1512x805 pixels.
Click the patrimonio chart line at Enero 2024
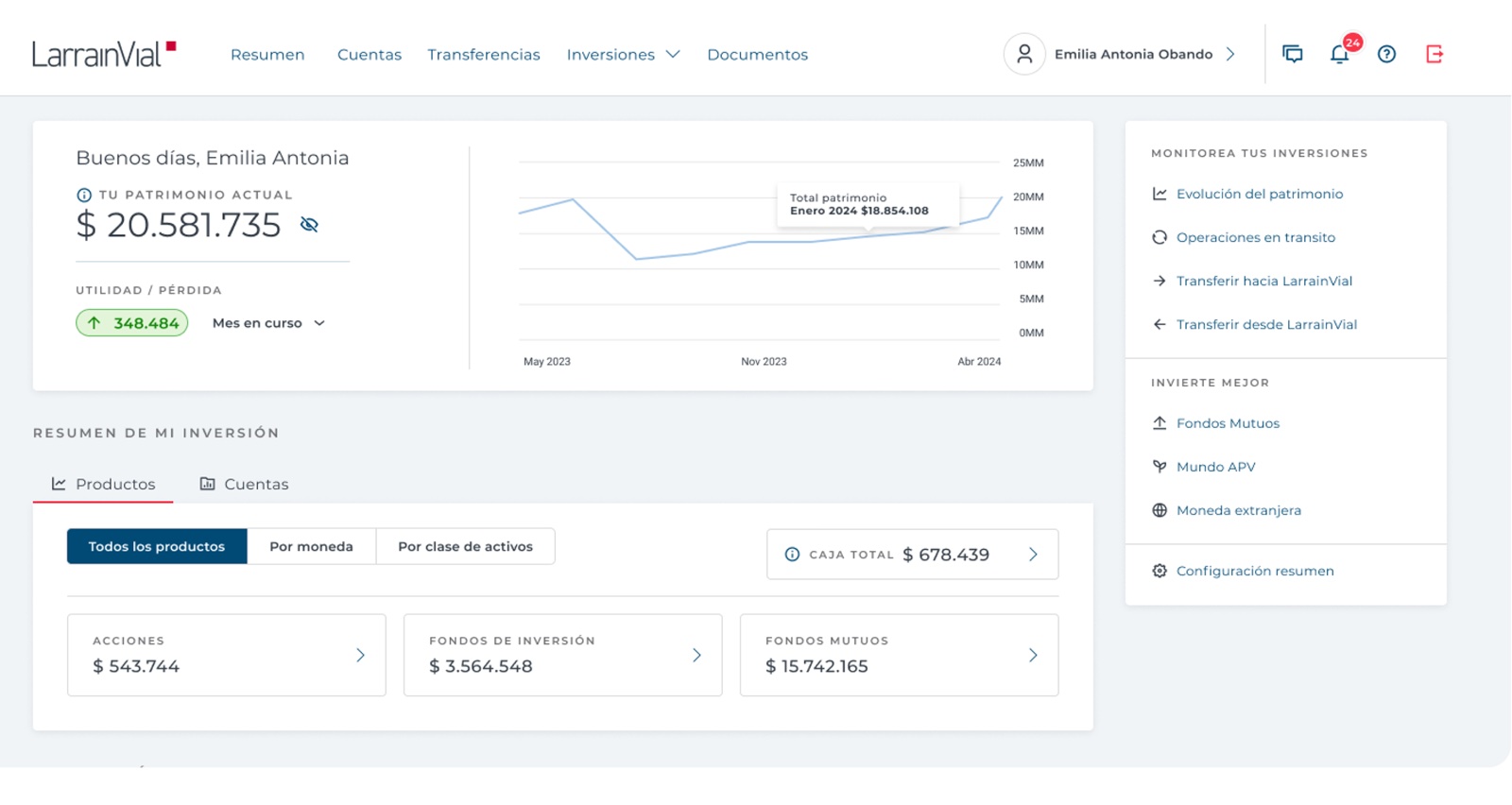(868, 235)
